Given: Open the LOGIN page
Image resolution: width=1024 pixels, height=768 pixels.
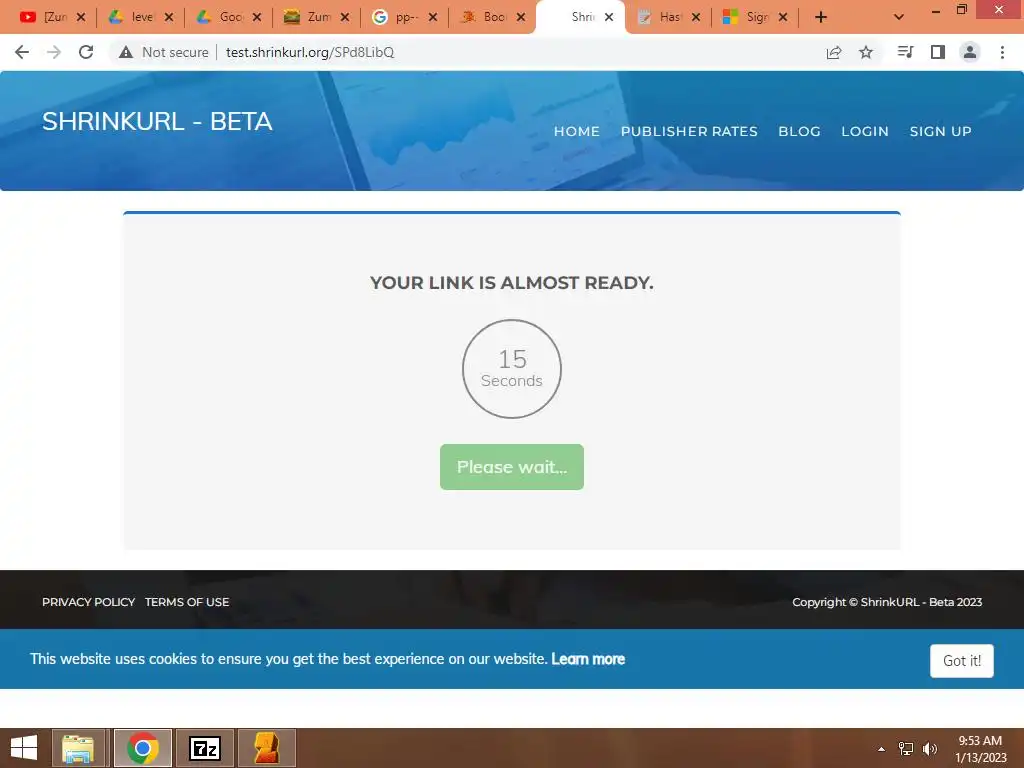Looking at the screenshot, I should pyautogui.click(x=865, y=131).
